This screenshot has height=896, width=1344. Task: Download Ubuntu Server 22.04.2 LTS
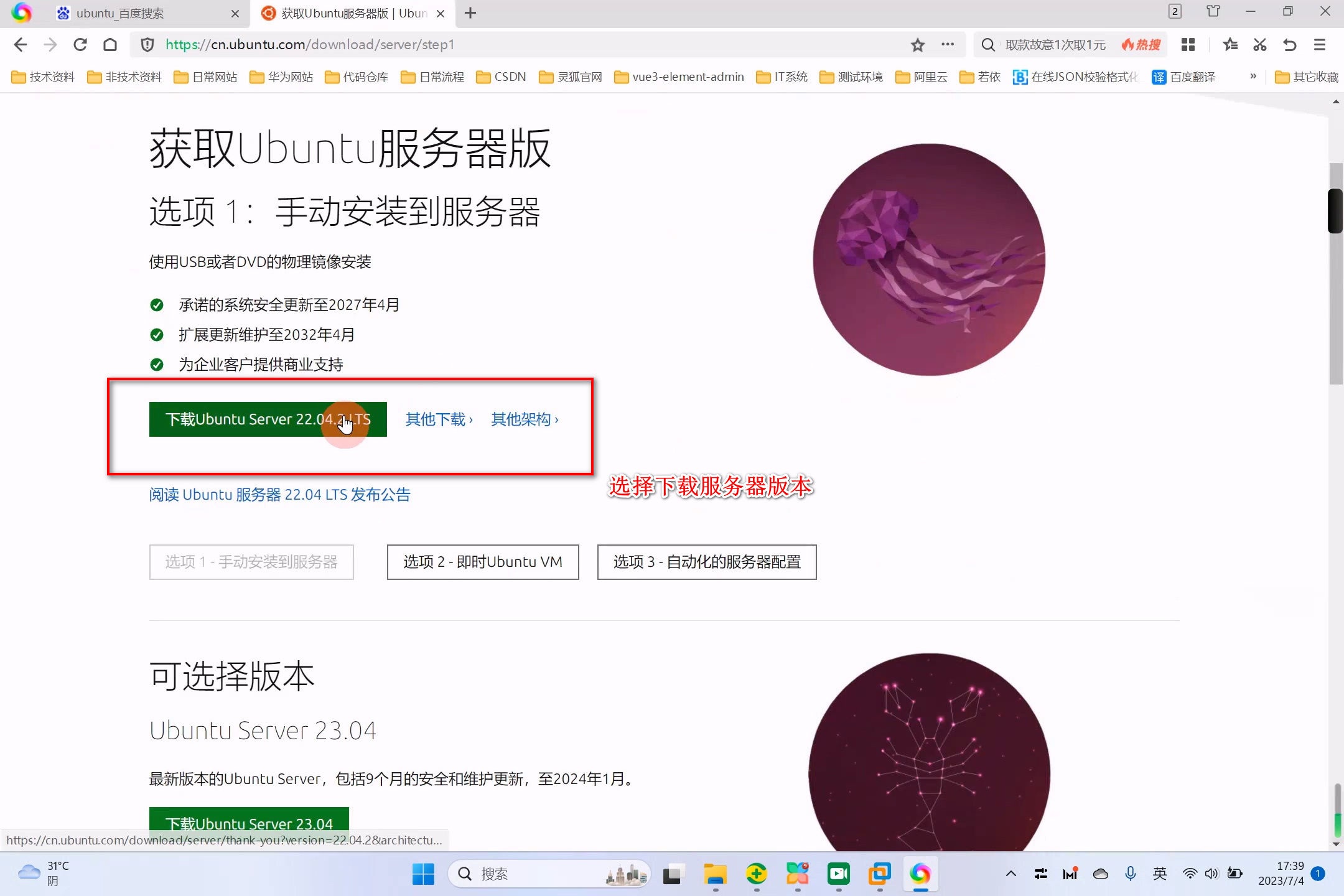[268, 419]
